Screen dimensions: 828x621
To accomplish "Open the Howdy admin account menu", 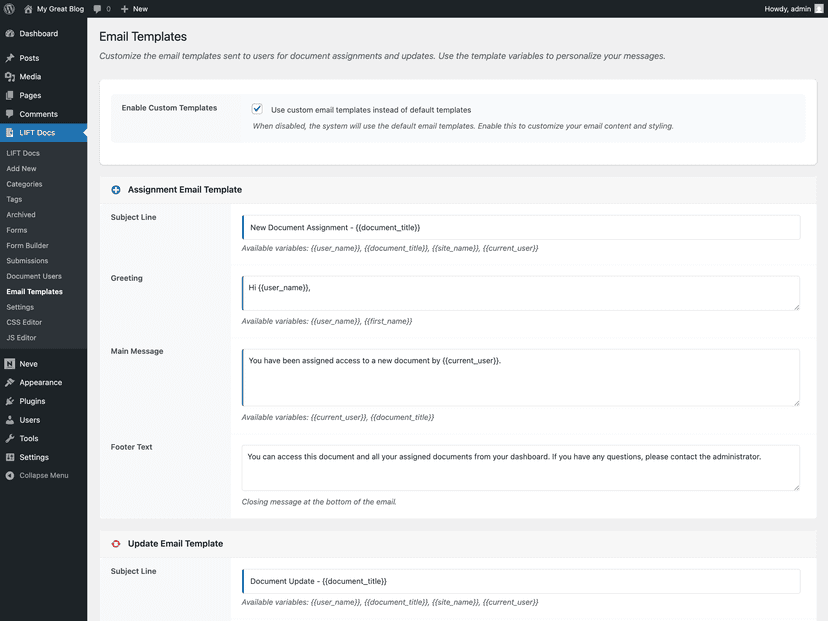I will (x=793, y=9).
